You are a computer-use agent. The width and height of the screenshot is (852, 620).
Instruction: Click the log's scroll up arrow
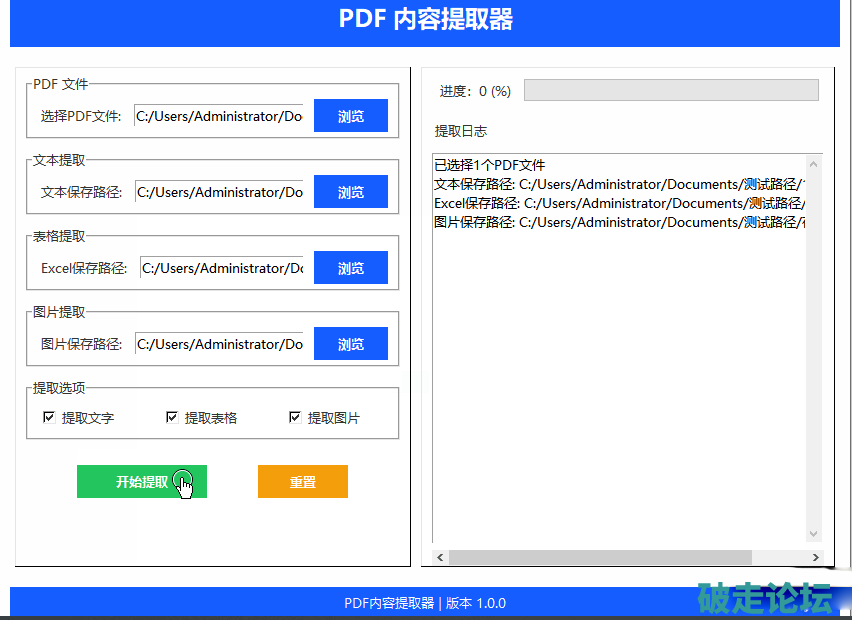[814, 164]
